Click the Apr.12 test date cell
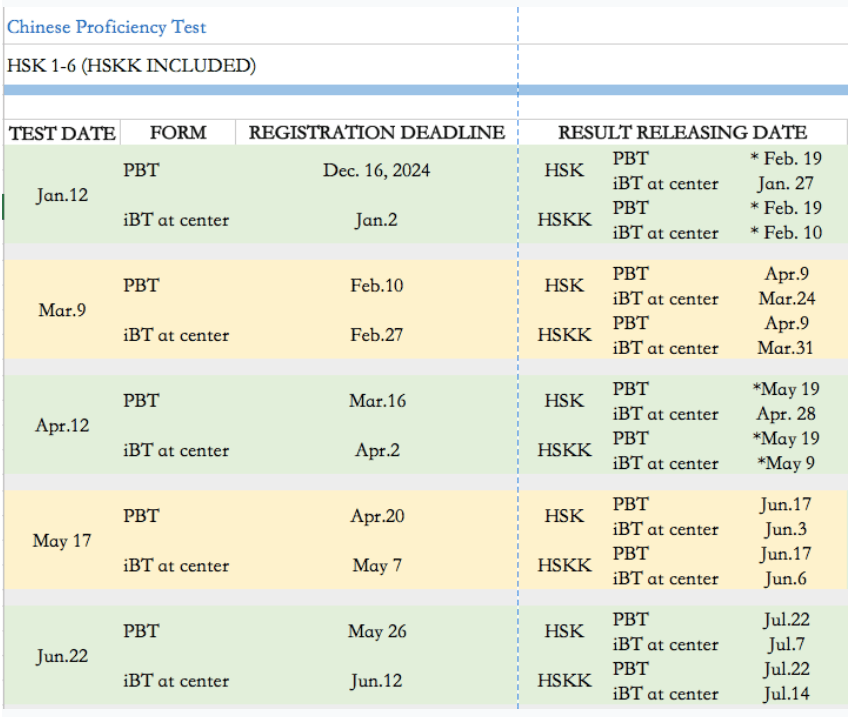Viewport: 851px width, 717px height. click(62, 425)
